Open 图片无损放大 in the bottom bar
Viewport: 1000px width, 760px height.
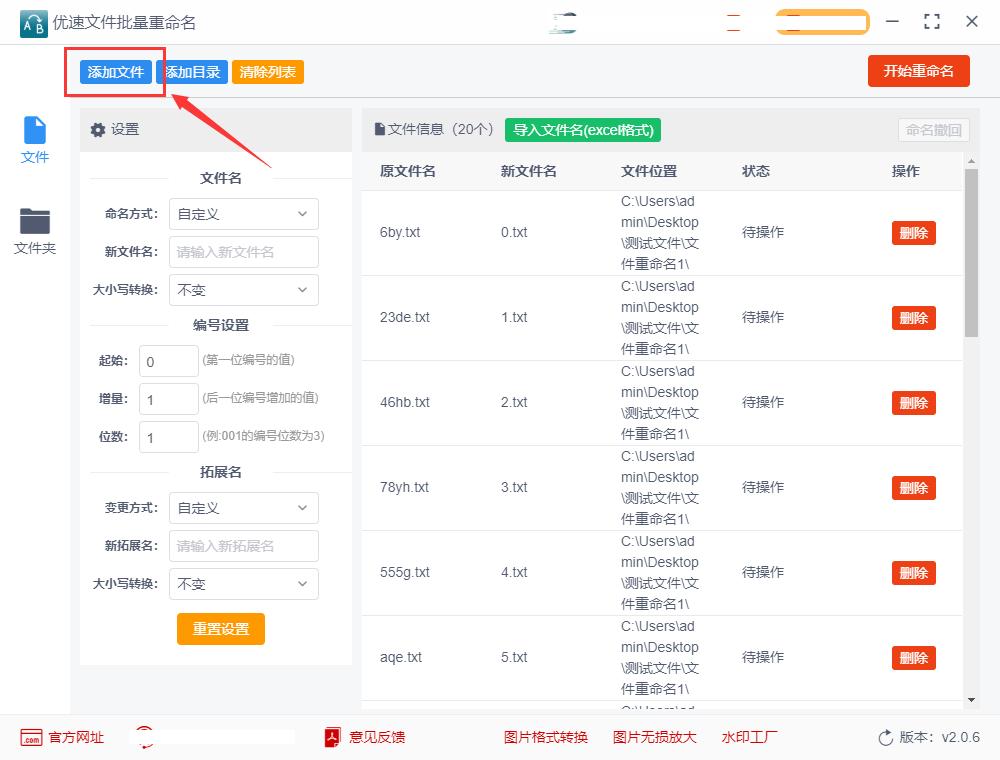[654, 737]
